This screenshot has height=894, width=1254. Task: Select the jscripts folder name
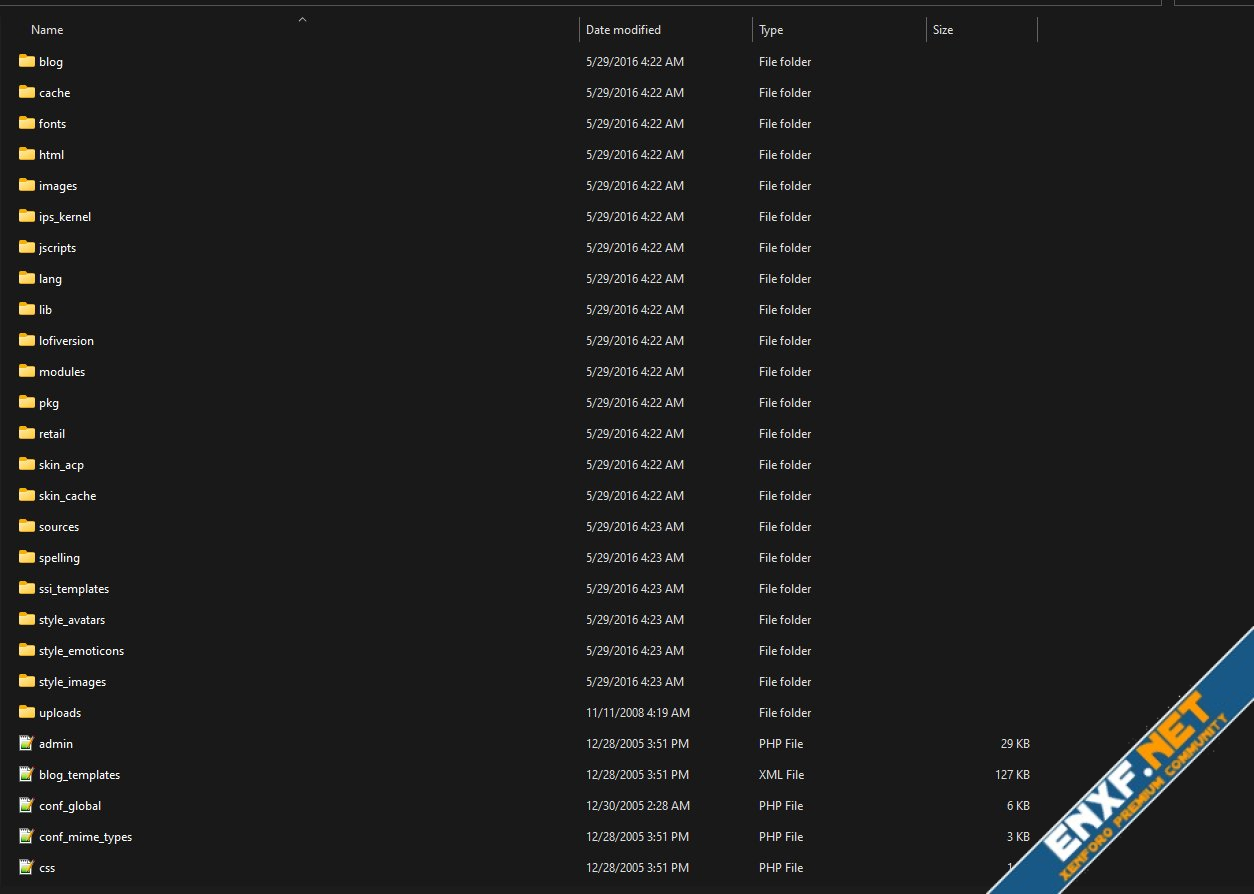click(x=57, y=248)
